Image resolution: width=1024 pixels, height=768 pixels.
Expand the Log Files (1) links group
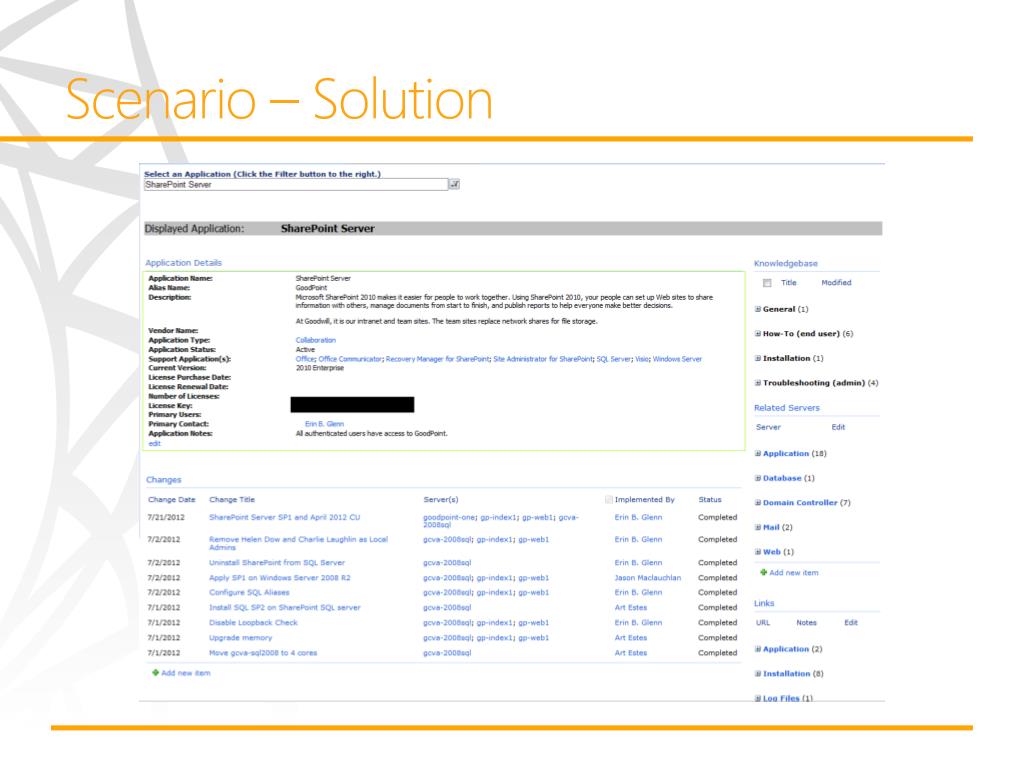click(758, 698)
